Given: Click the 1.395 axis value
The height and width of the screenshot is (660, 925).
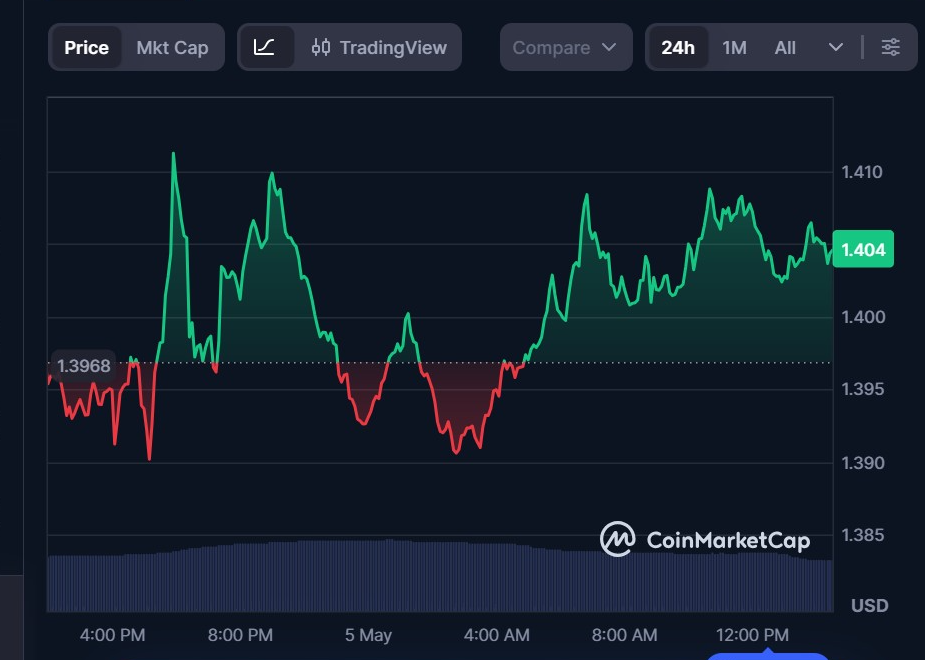Looking at the screenshot, I should click(x=862, y=389).
